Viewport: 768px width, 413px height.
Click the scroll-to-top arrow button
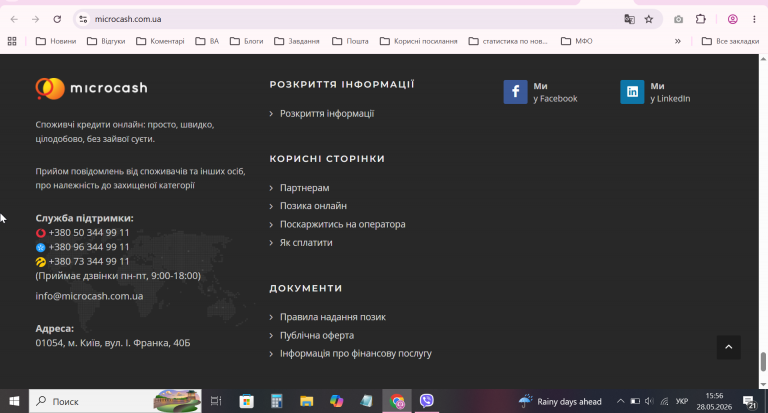(x=728, y=347)
